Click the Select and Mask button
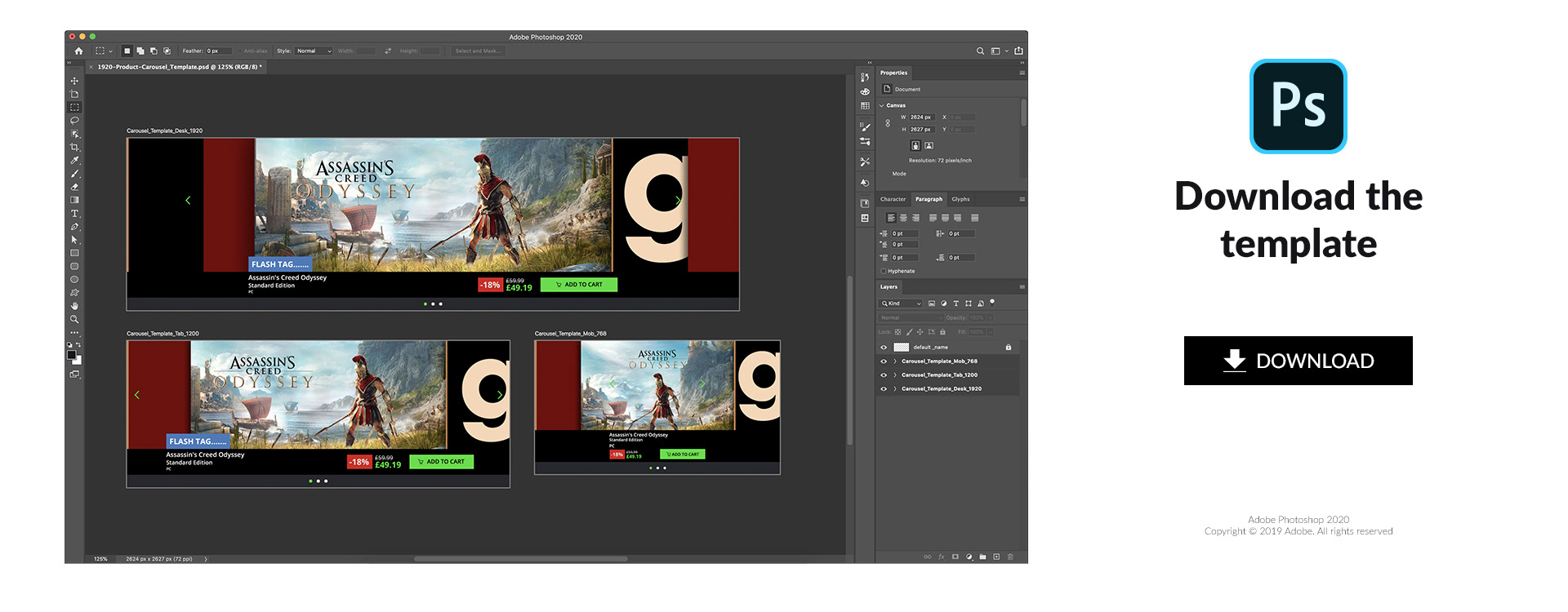Image resolution: width=1568 pixels, height=612 pixels. pyautogui.click(x=478, y=51)
